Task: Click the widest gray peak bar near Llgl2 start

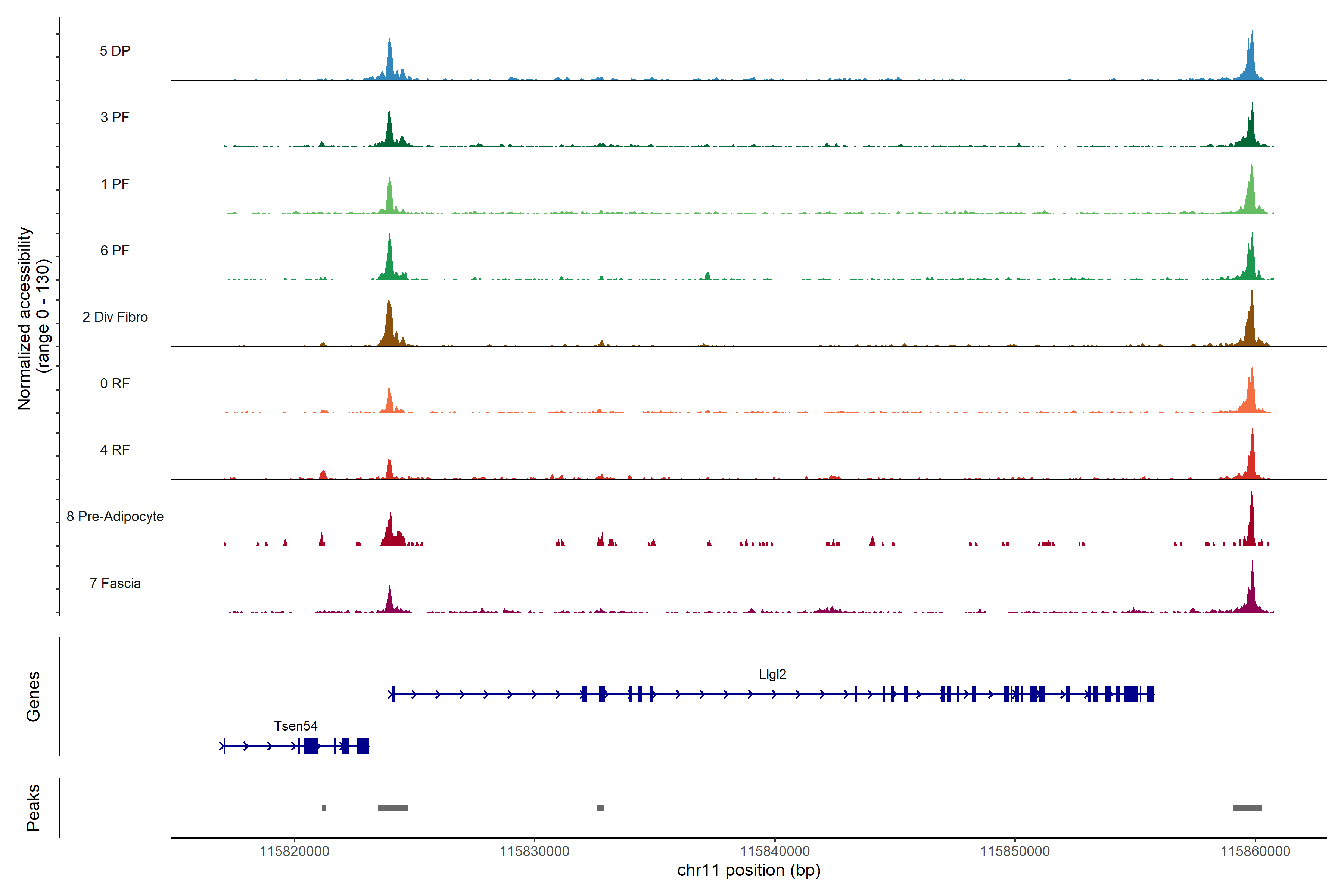Action: click(x=393, y=808)
